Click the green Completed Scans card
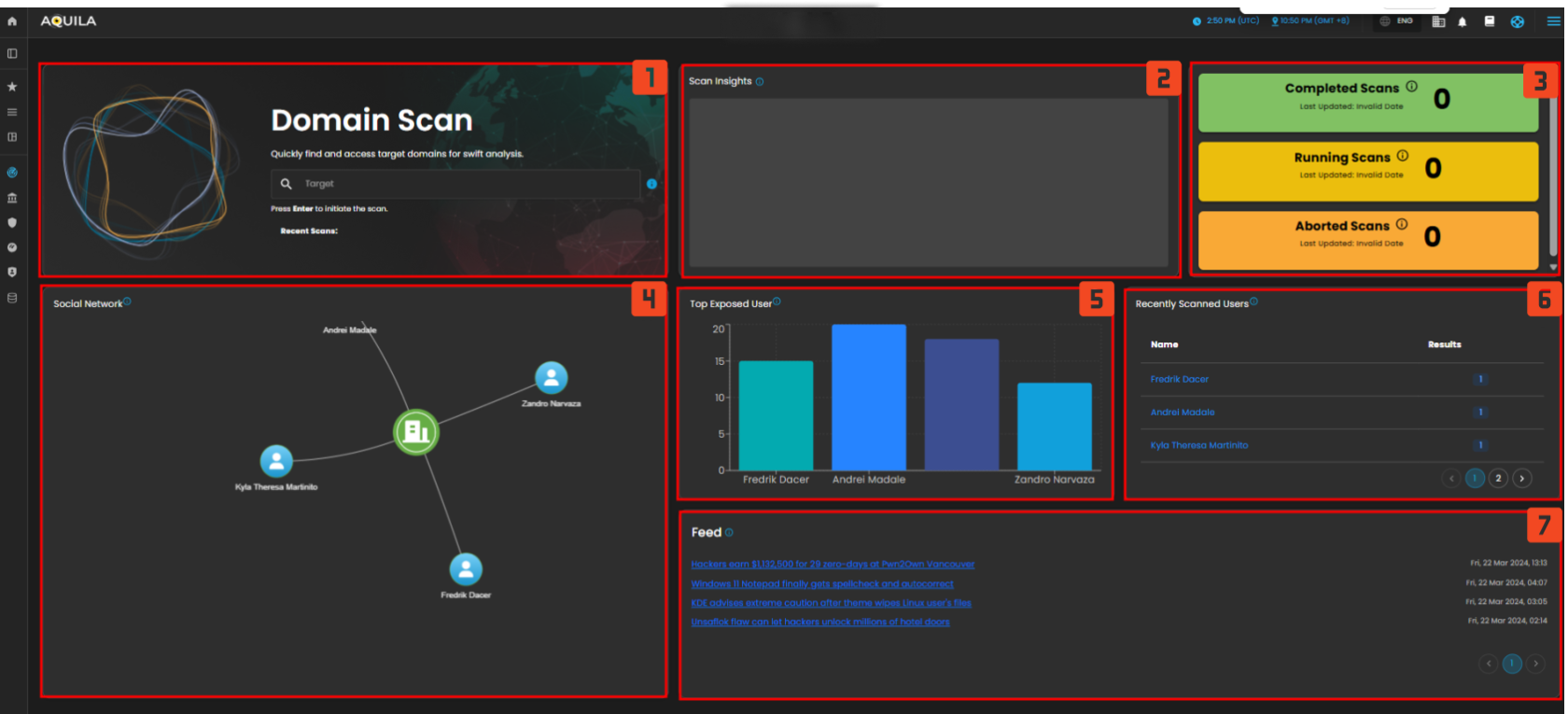1568x714 pixels. 1367,102
